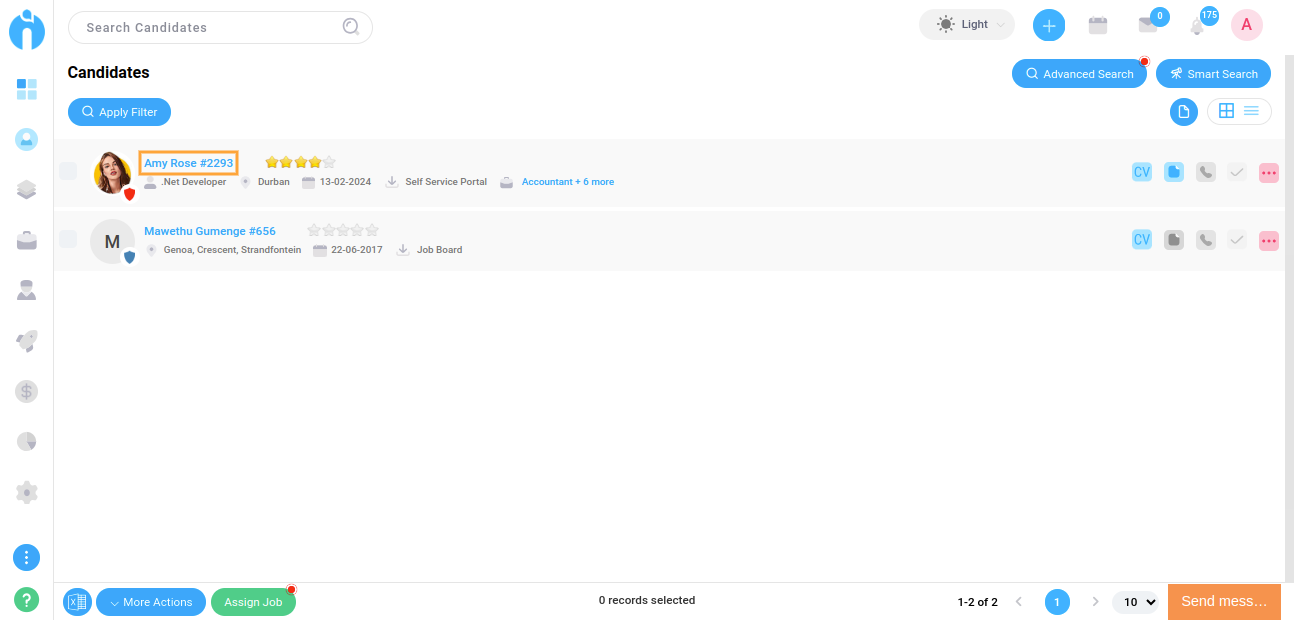1294x620 pixels.
Task: Open the Light theme dropdown
Action: [966, 25]
